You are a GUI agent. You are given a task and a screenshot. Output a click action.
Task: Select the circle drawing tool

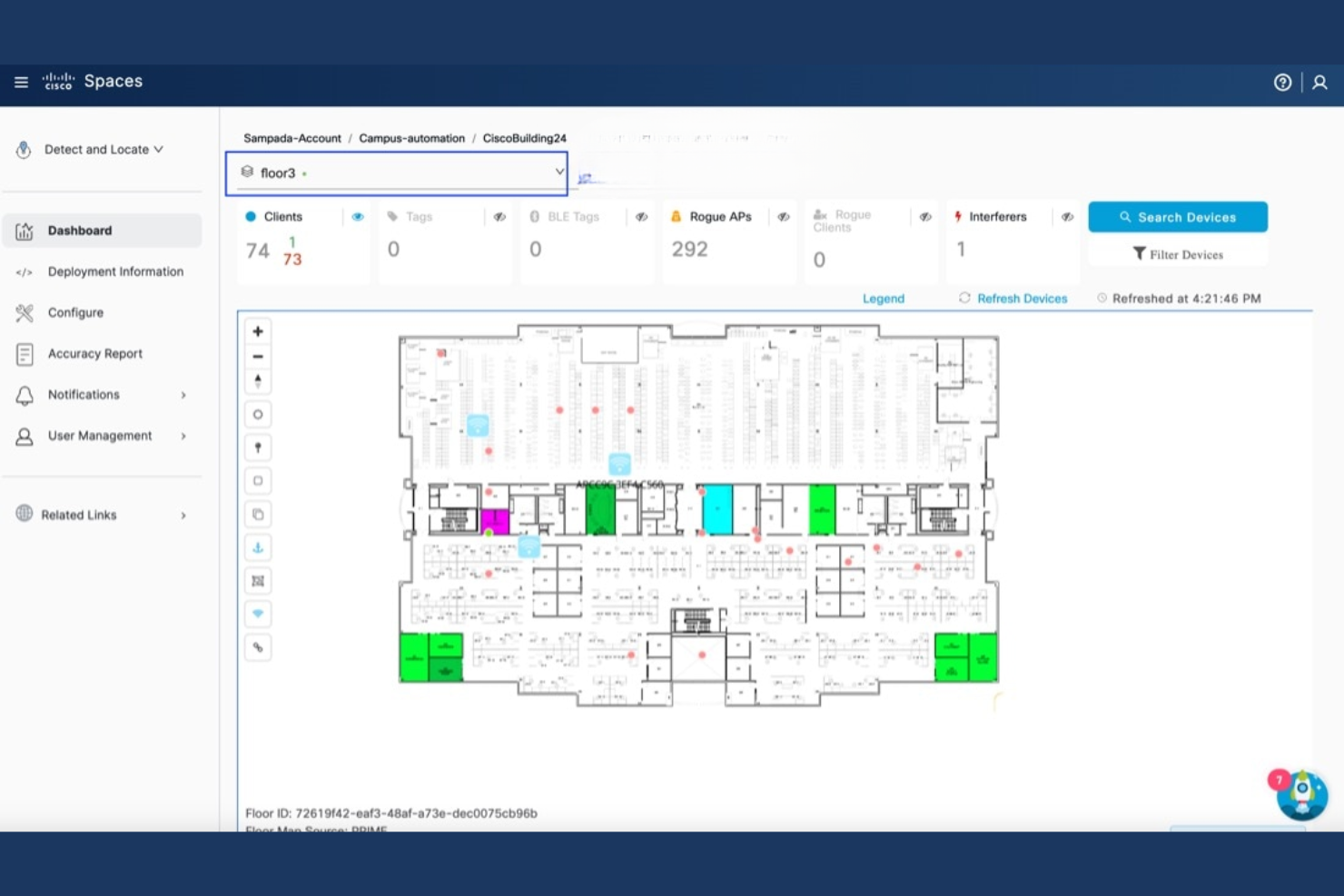(258, 414)
